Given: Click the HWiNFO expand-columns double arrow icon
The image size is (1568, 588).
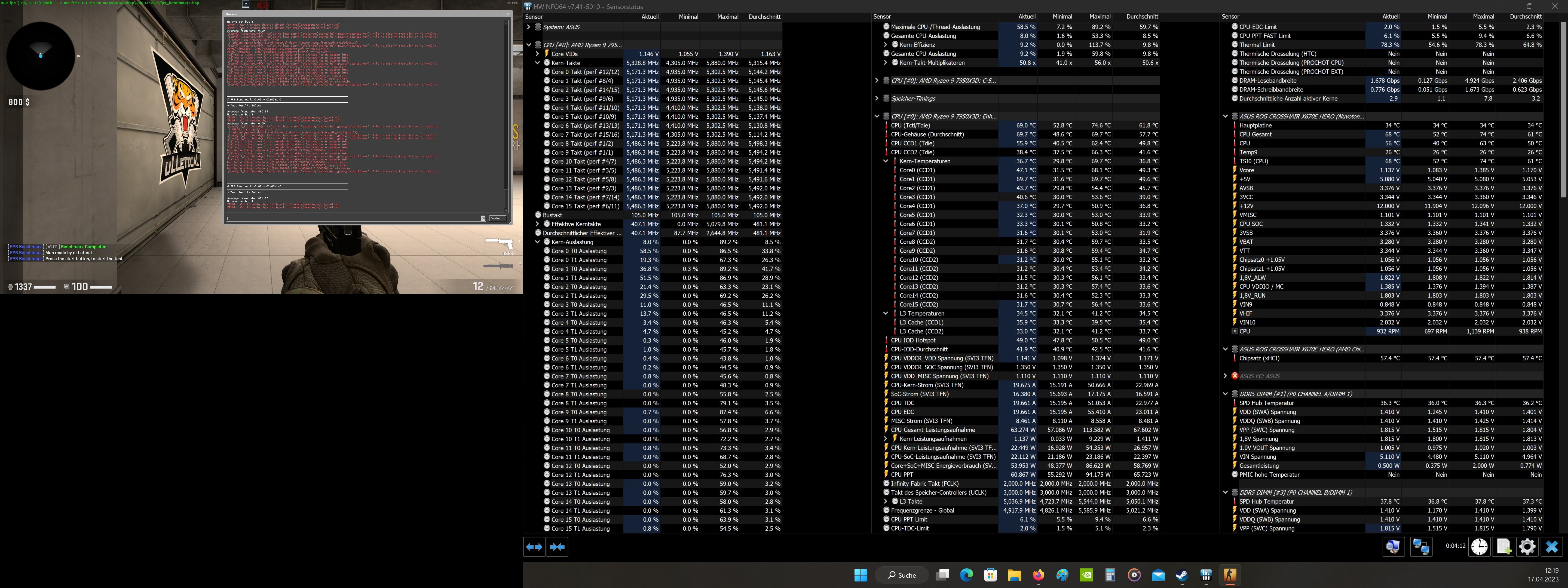Looking at the screenshot, I should click(x=534, y=547).
